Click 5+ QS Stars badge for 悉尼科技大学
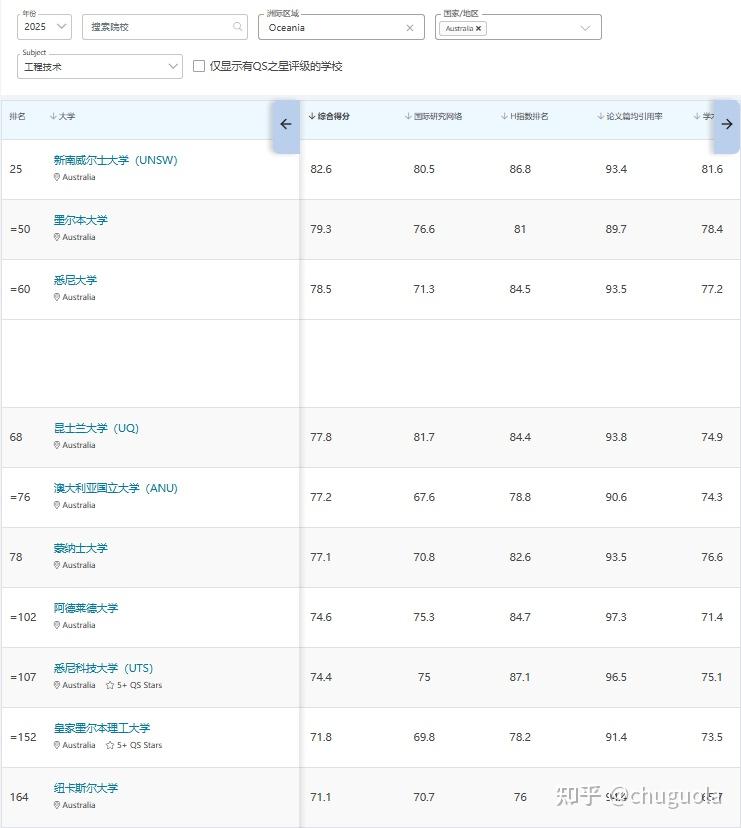The width and height of the screenshot is (741, 828). (134, 685)
